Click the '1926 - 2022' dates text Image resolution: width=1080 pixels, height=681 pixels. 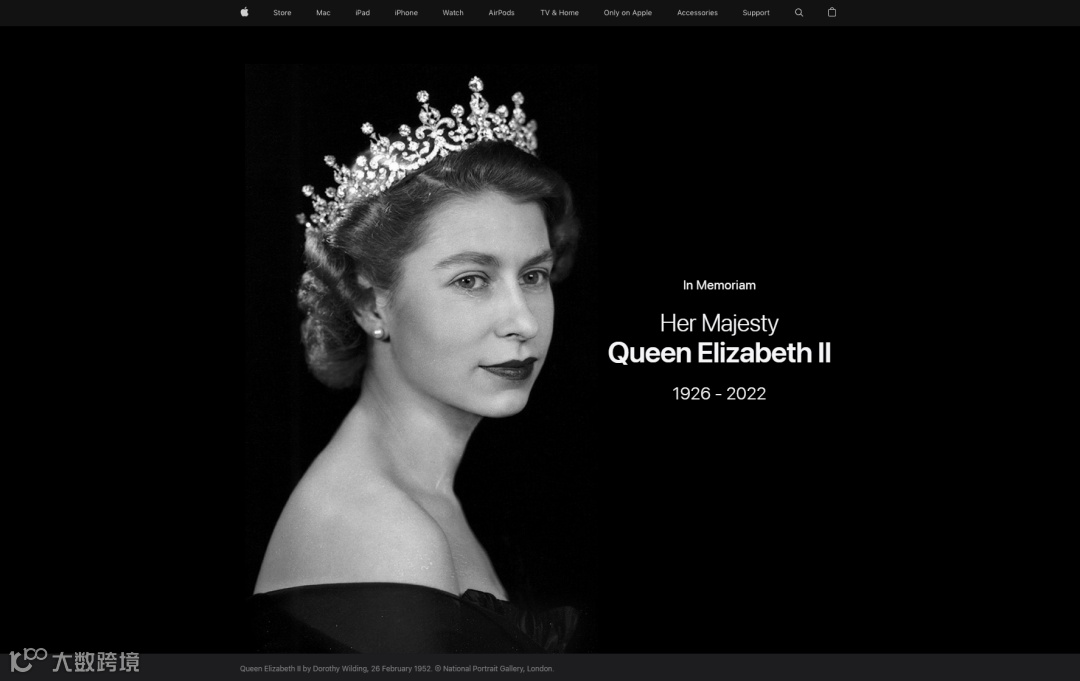click(719, 393)
